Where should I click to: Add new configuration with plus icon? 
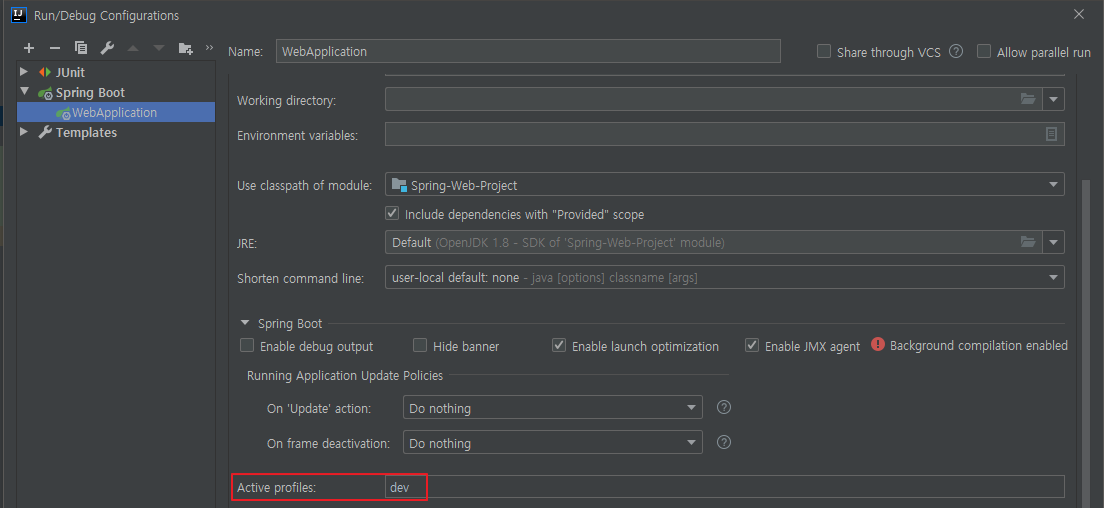[x=29, y=49]
